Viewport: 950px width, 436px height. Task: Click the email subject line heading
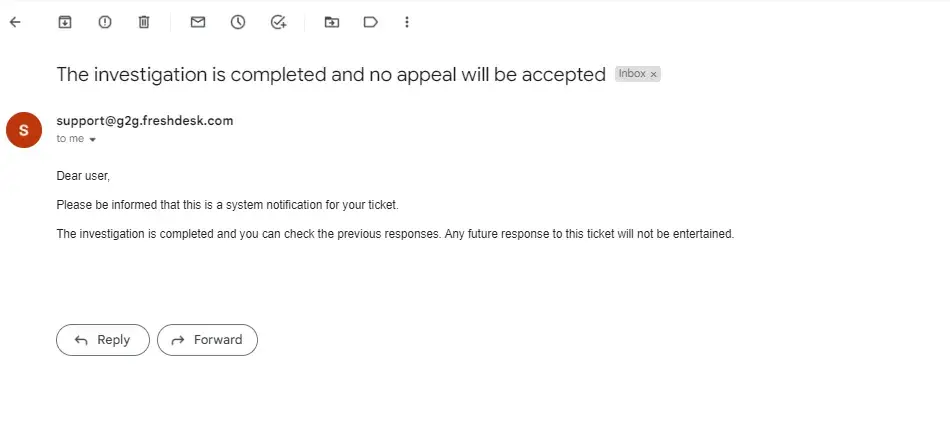click(x=331, y=74)
